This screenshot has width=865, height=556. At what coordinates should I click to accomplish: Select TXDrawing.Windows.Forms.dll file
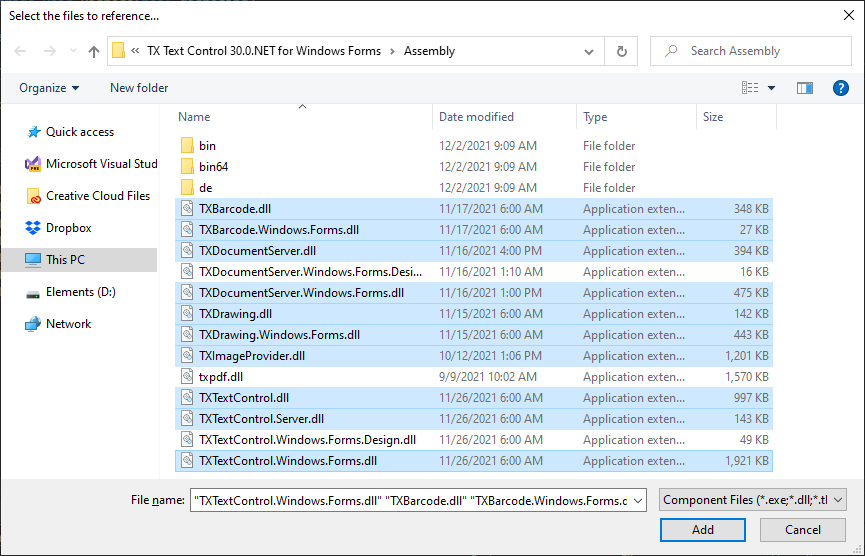tap(474, 335)
